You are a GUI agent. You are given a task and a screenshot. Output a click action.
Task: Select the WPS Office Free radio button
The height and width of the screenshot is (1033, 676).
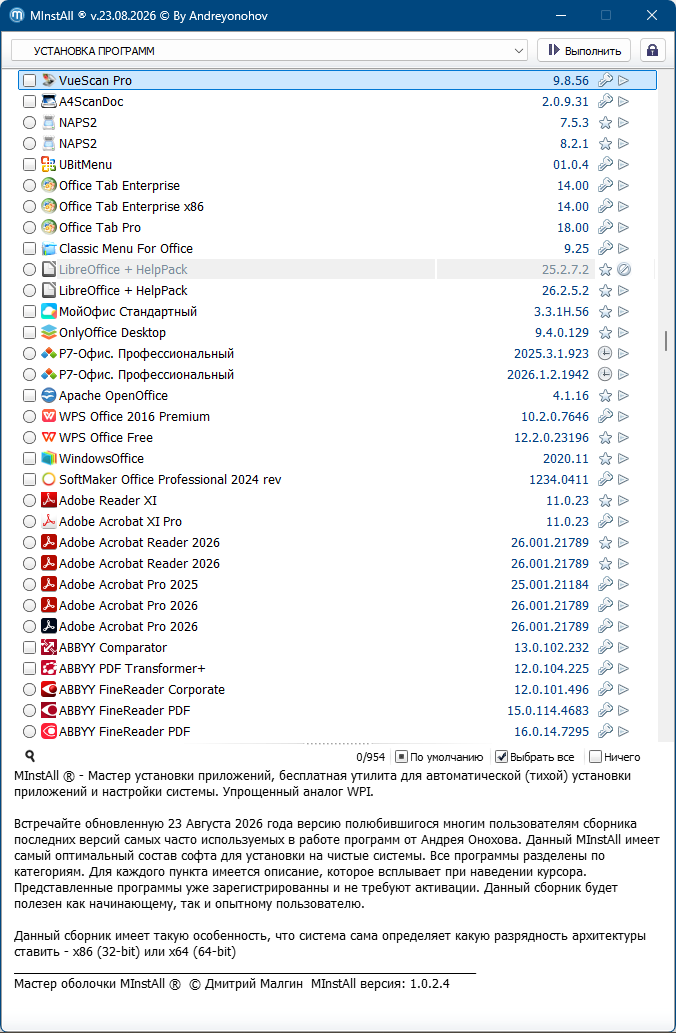tap(29, 437)
